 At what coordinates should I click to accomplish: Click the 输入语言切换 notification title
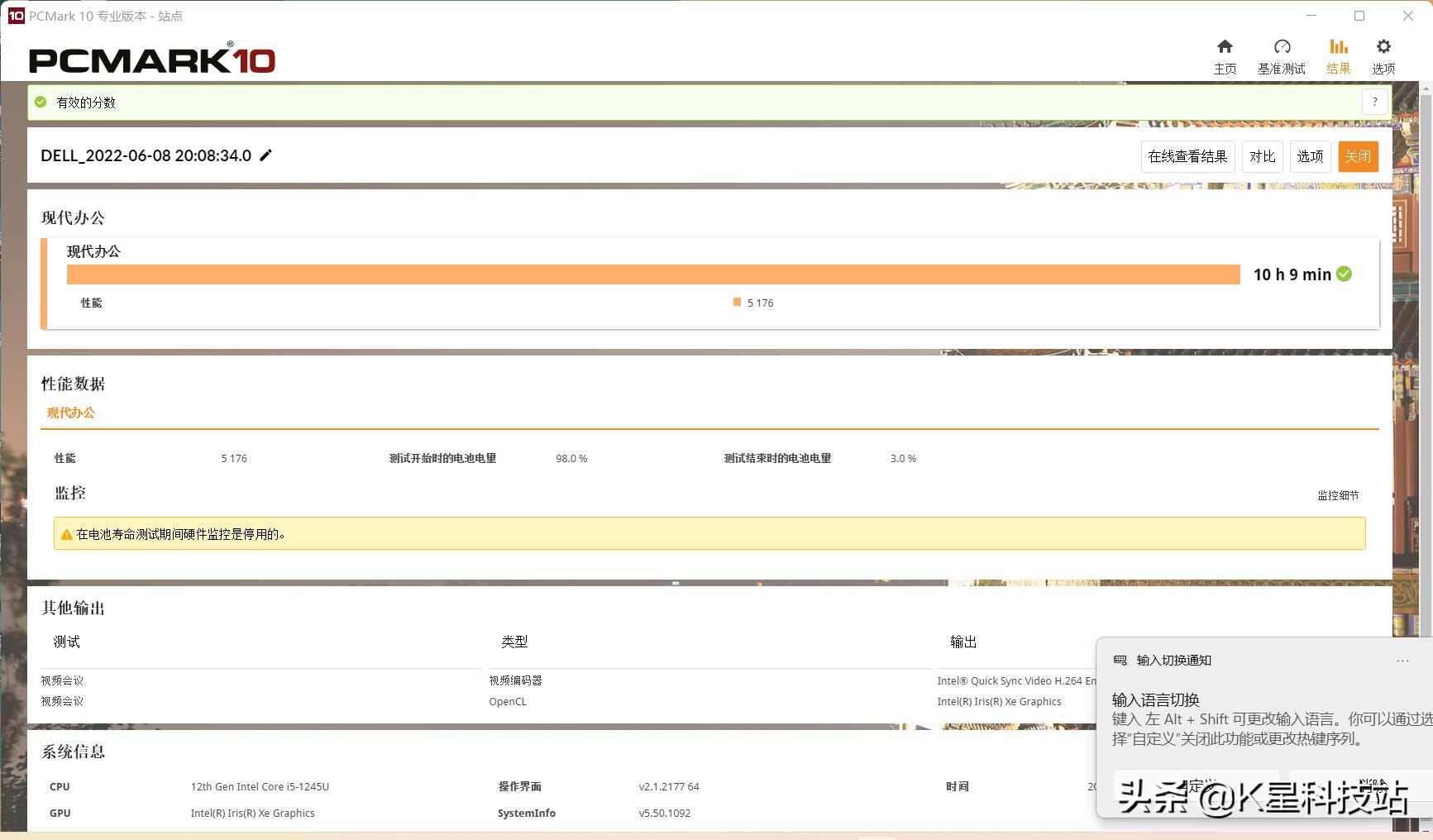1155,699
